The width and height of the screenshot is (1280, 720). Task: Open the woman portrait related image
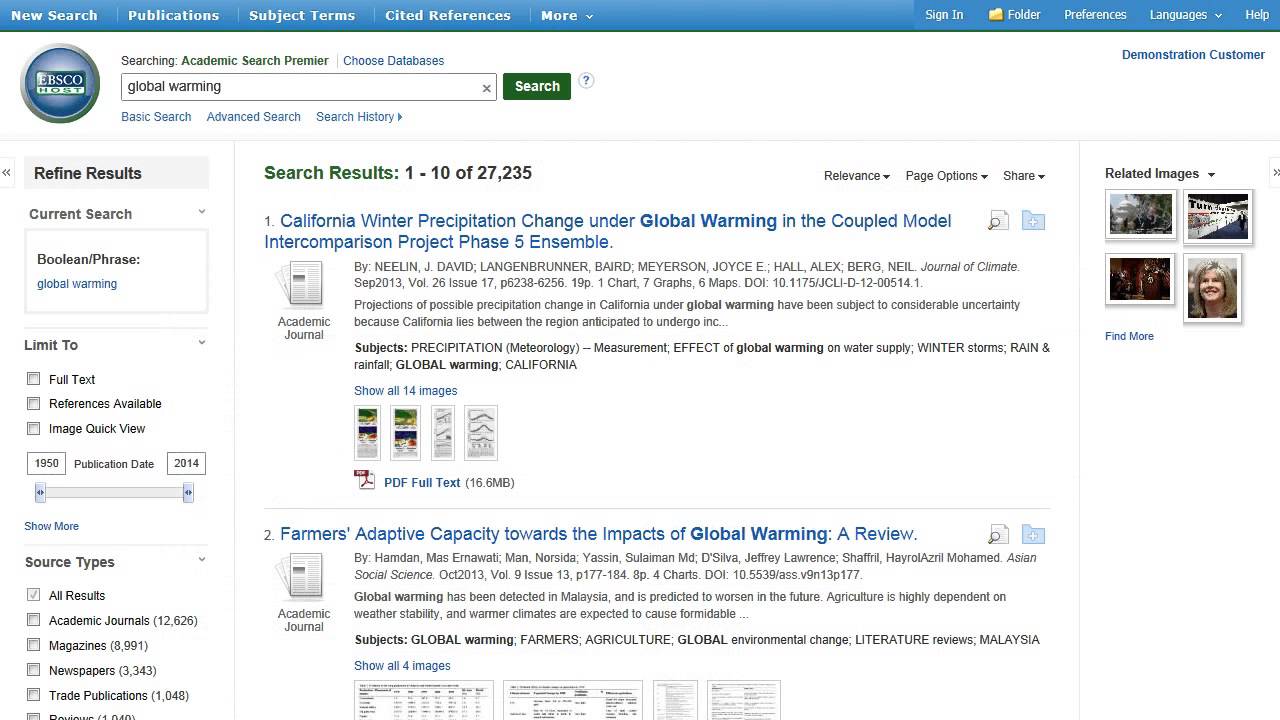click(1212, 288)
